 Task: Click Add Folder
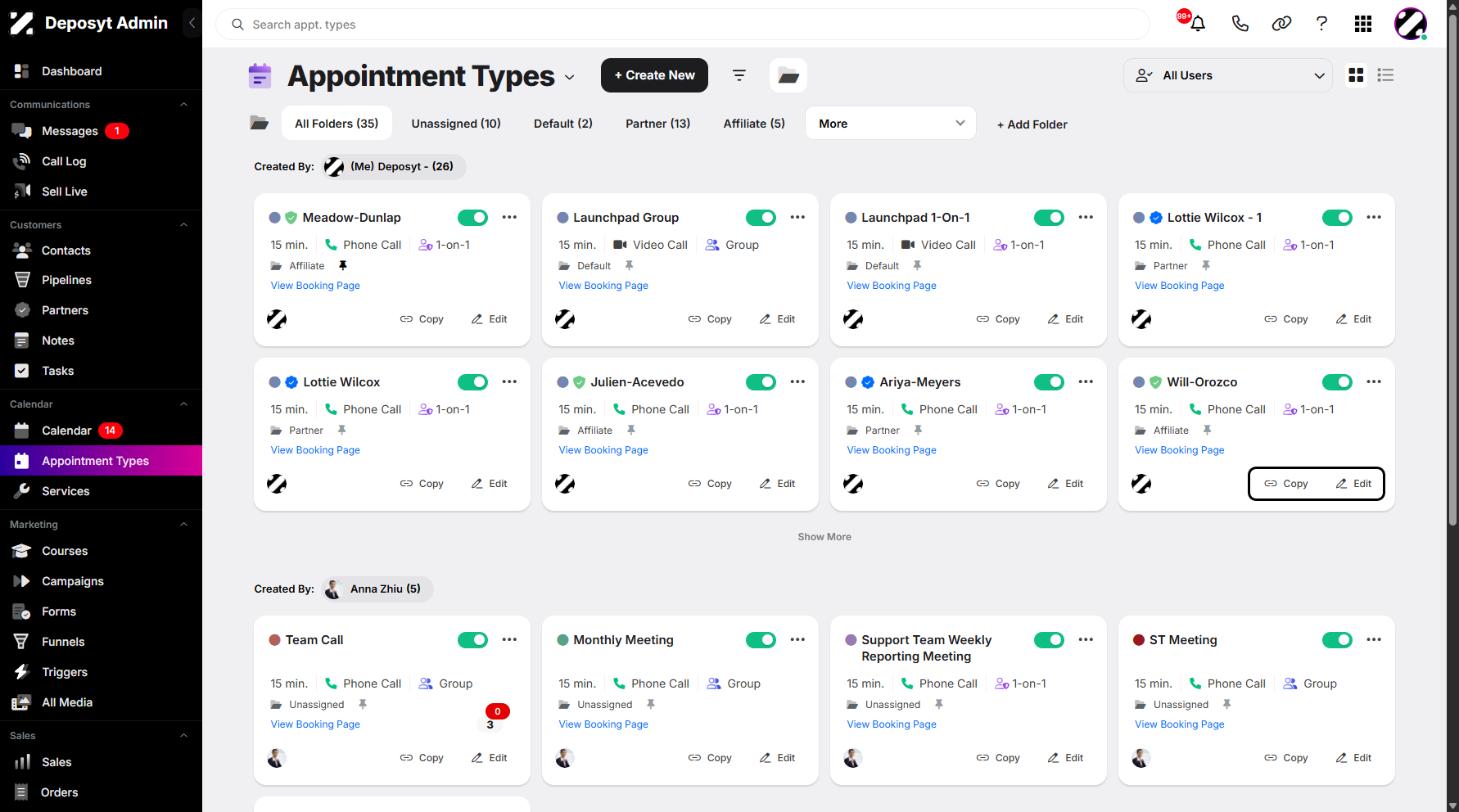point(1032,124)
